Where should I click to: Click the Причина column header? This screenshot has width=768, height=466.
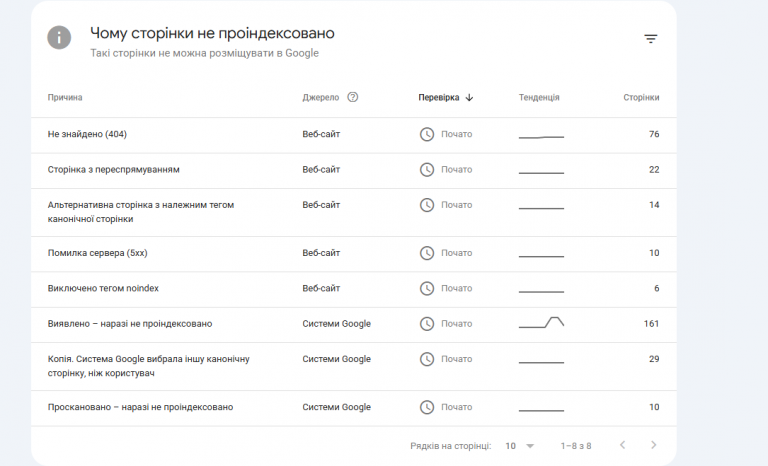[65, 98]
